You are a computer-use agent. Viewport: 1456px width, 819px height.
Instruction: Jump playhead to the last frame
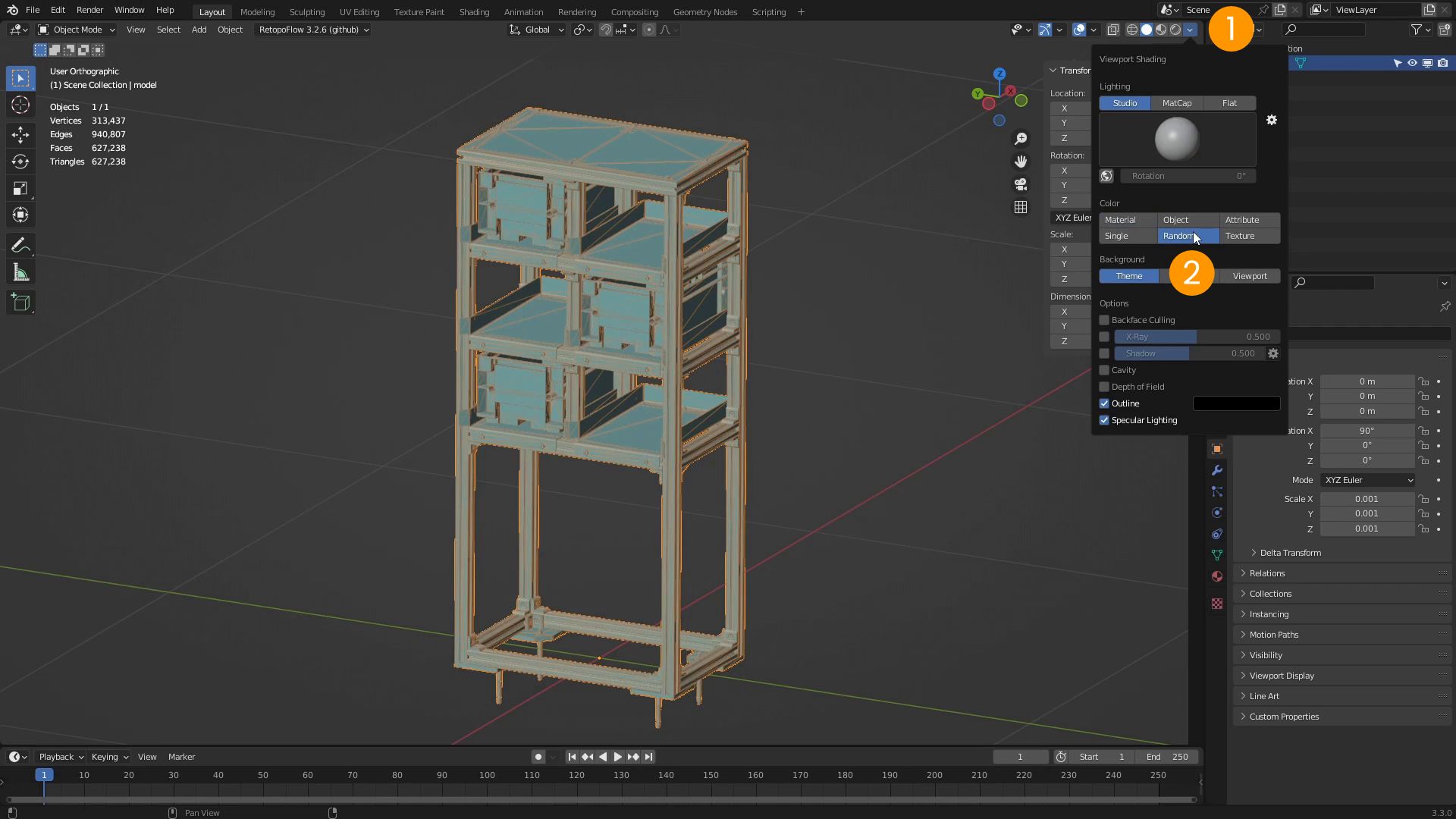point(649,756)
